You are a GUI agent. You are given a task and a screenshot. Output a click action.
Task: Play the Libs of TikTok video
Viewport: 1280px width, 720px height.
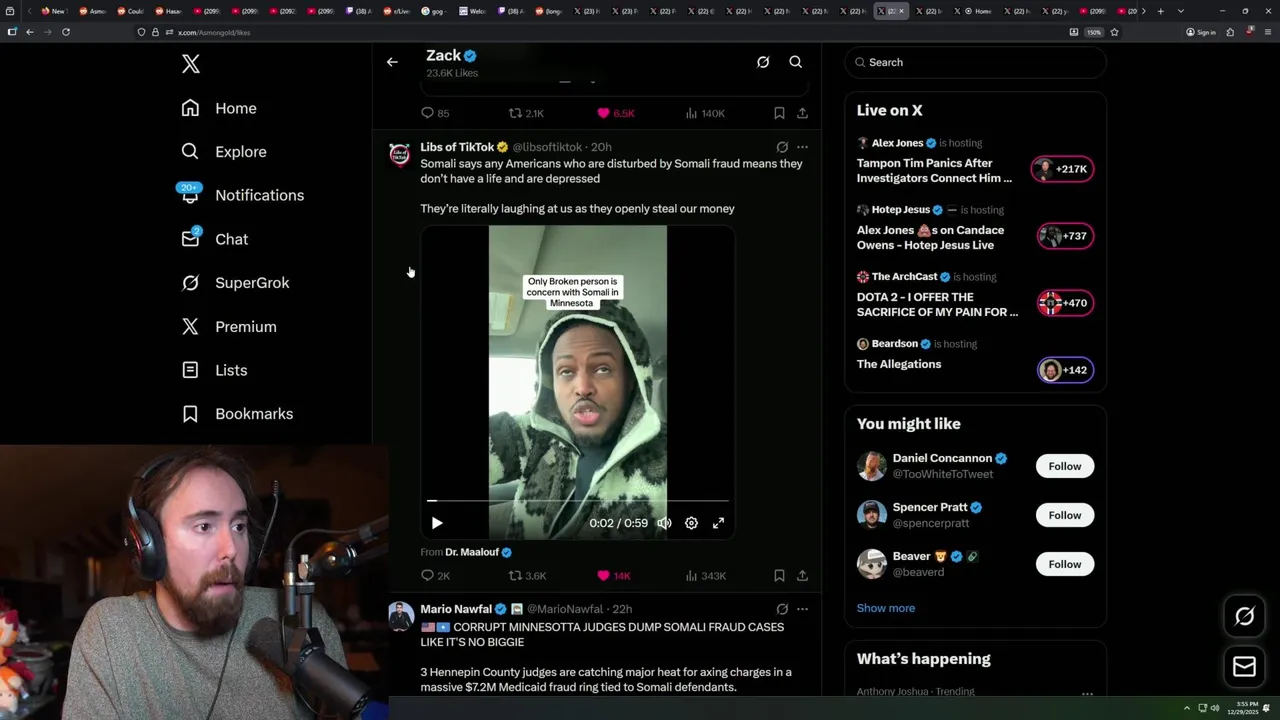point(437,523)
